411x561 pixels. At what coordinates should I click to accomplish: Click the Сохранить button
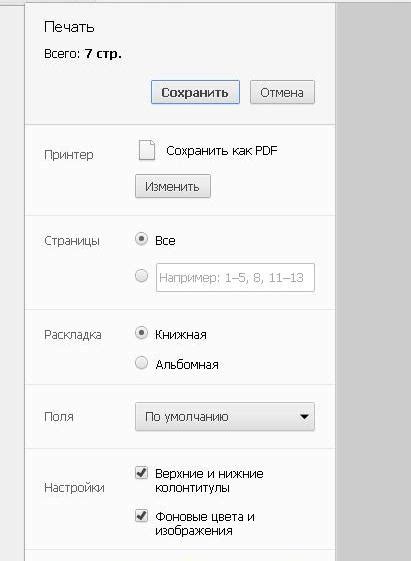195,92
